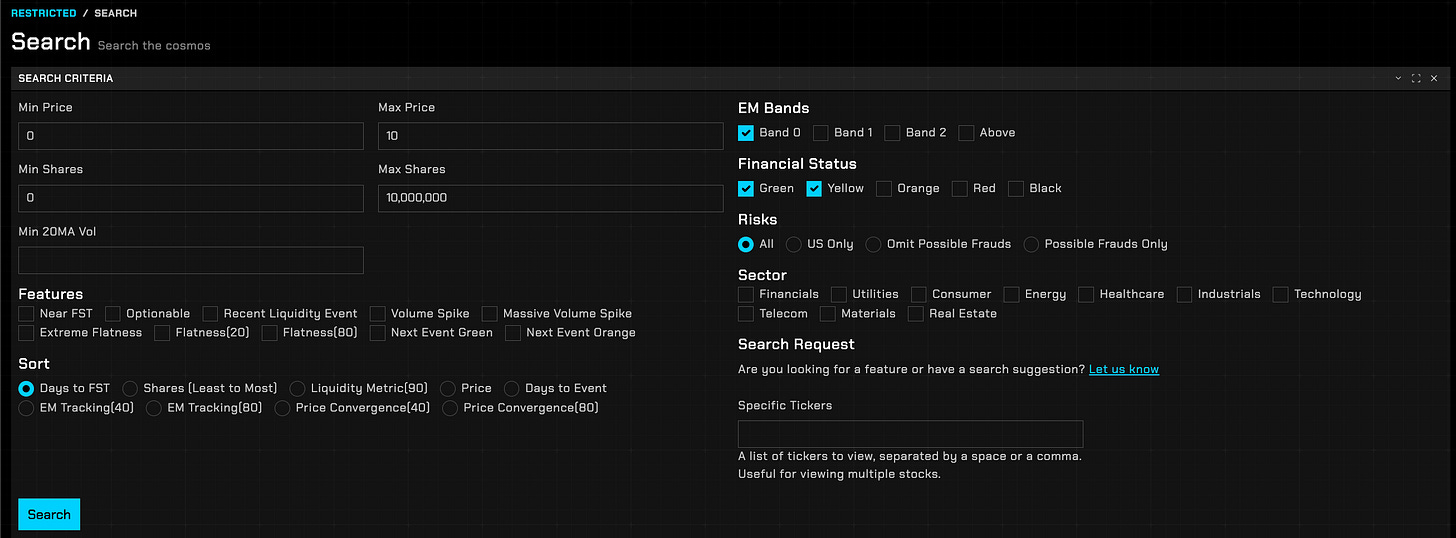
Task: Uncheck Green financial status
Action: [746, 189]
